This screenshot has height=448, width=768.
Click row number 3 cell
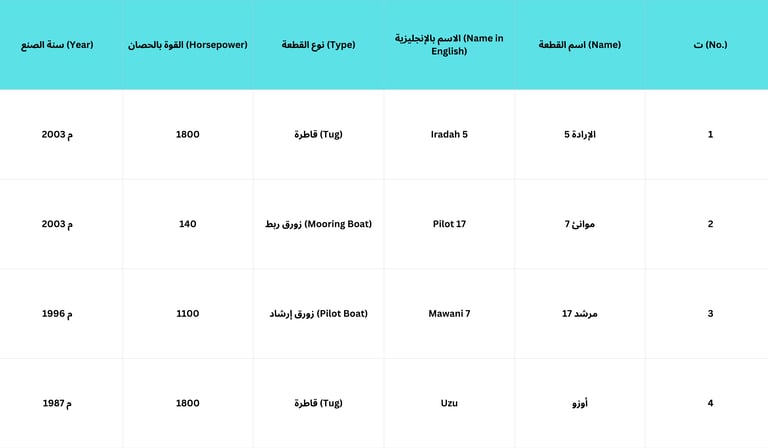click(710, 313)
